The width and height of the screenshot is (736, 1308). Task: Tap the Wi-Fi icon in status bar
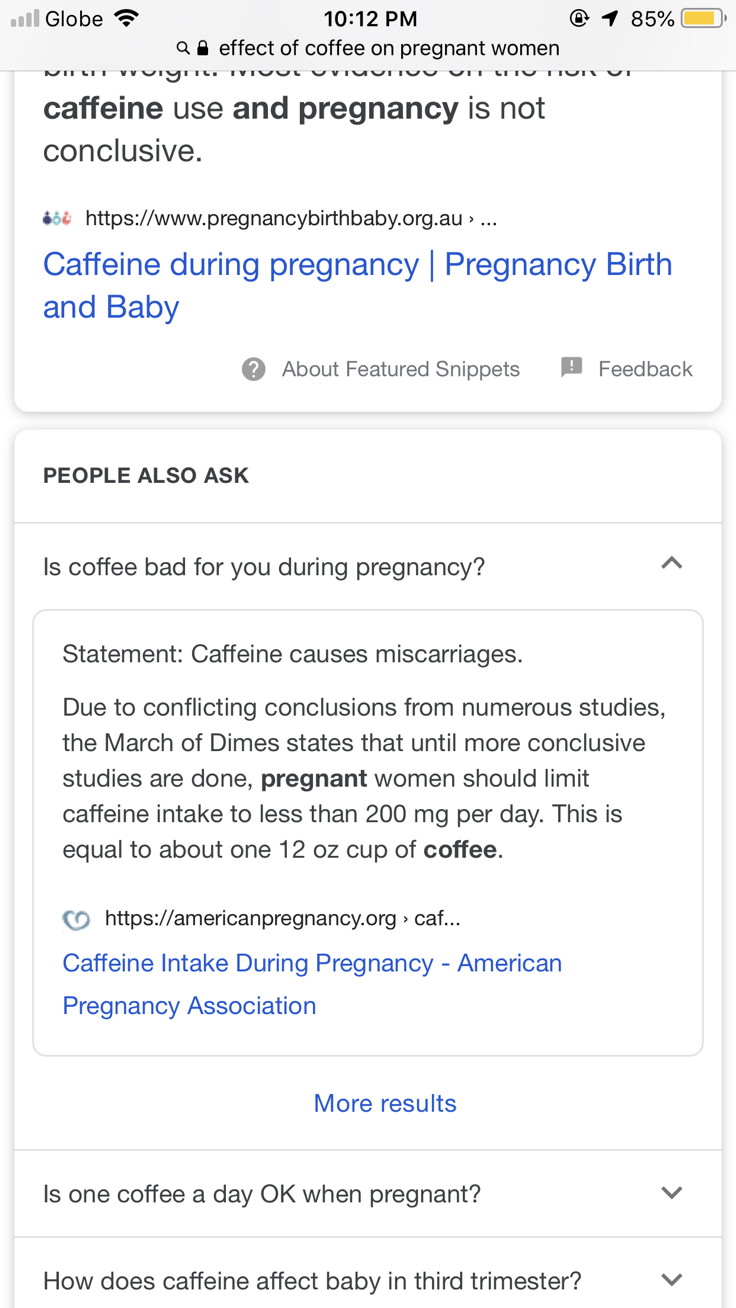click(x=126, y=17)
